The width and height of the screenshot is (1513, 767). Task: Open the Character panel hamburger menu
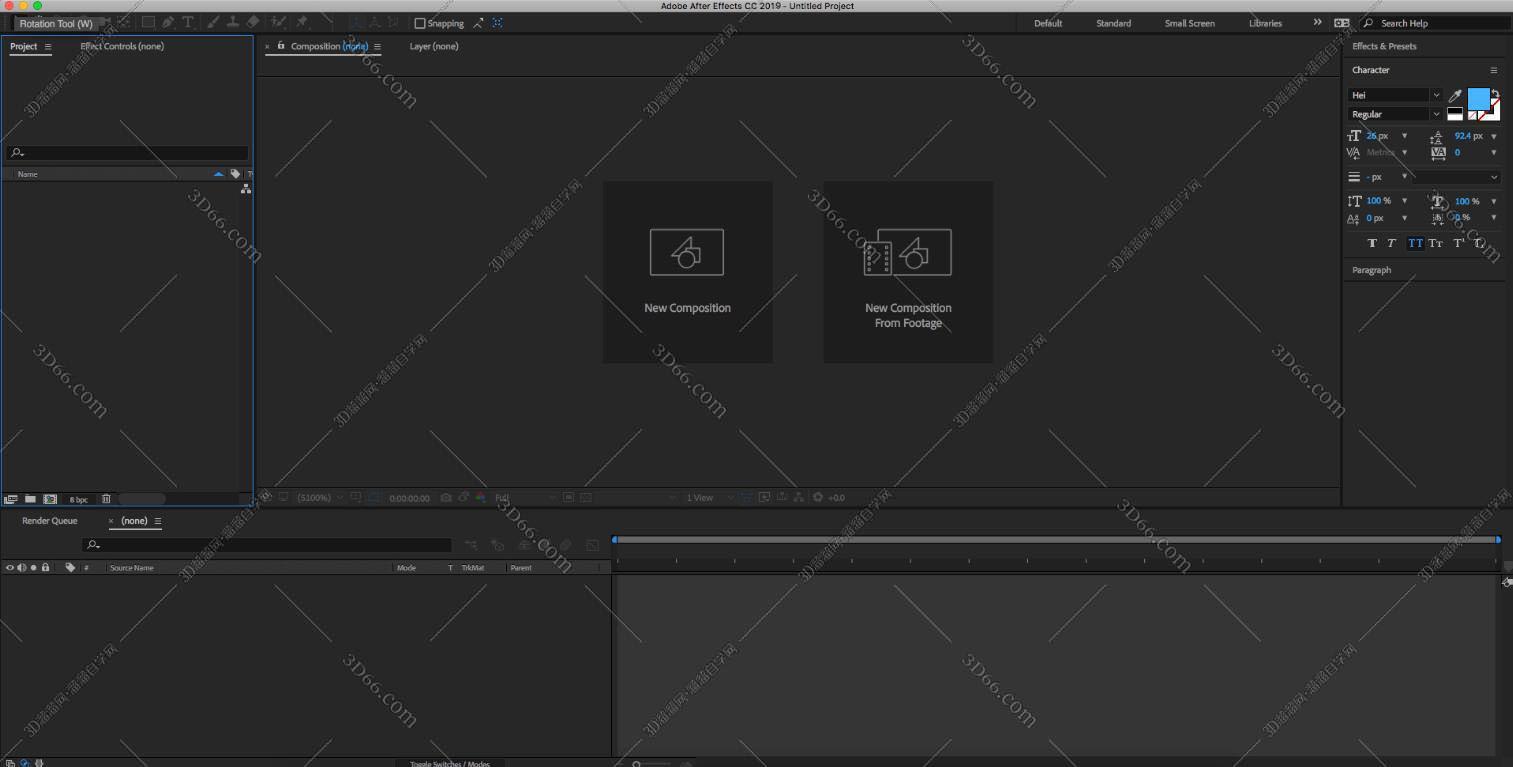1494,70
